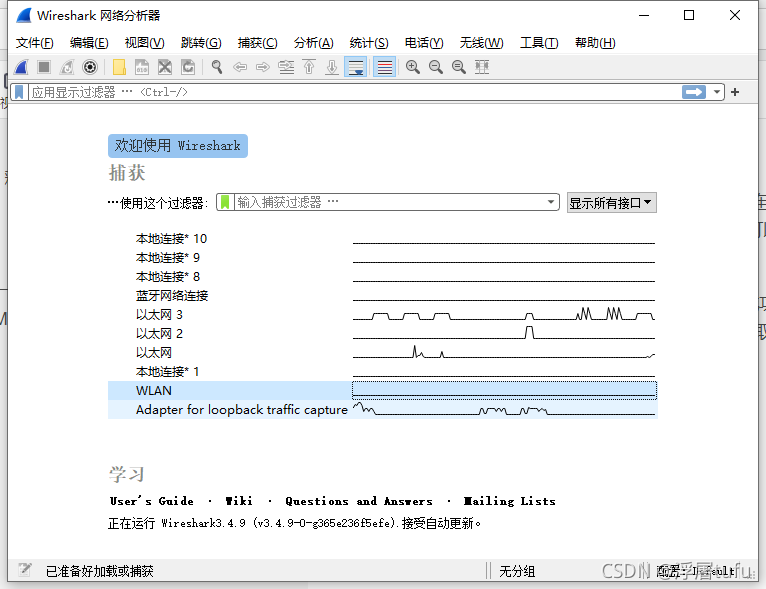766x589 pixels.
Task: Open the 显示所有接口 dropdown
Action: coord(611,203)
